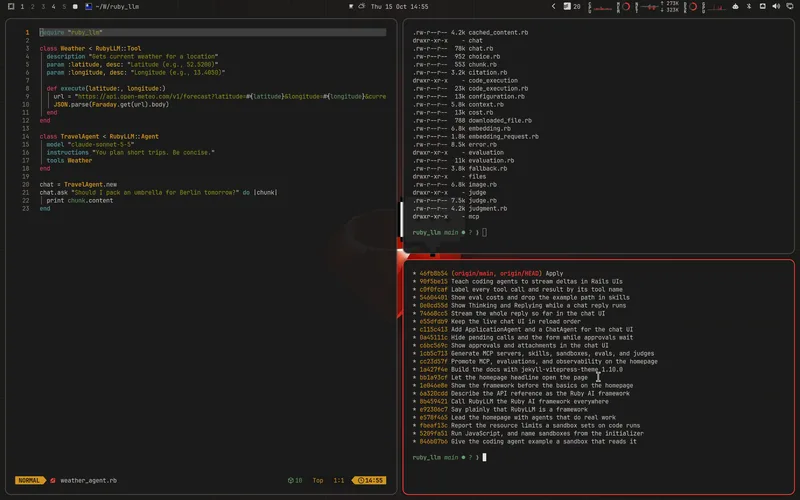
Task: Open the calendar from Thu 15 Oct 14:55
Action: [399, 7]
